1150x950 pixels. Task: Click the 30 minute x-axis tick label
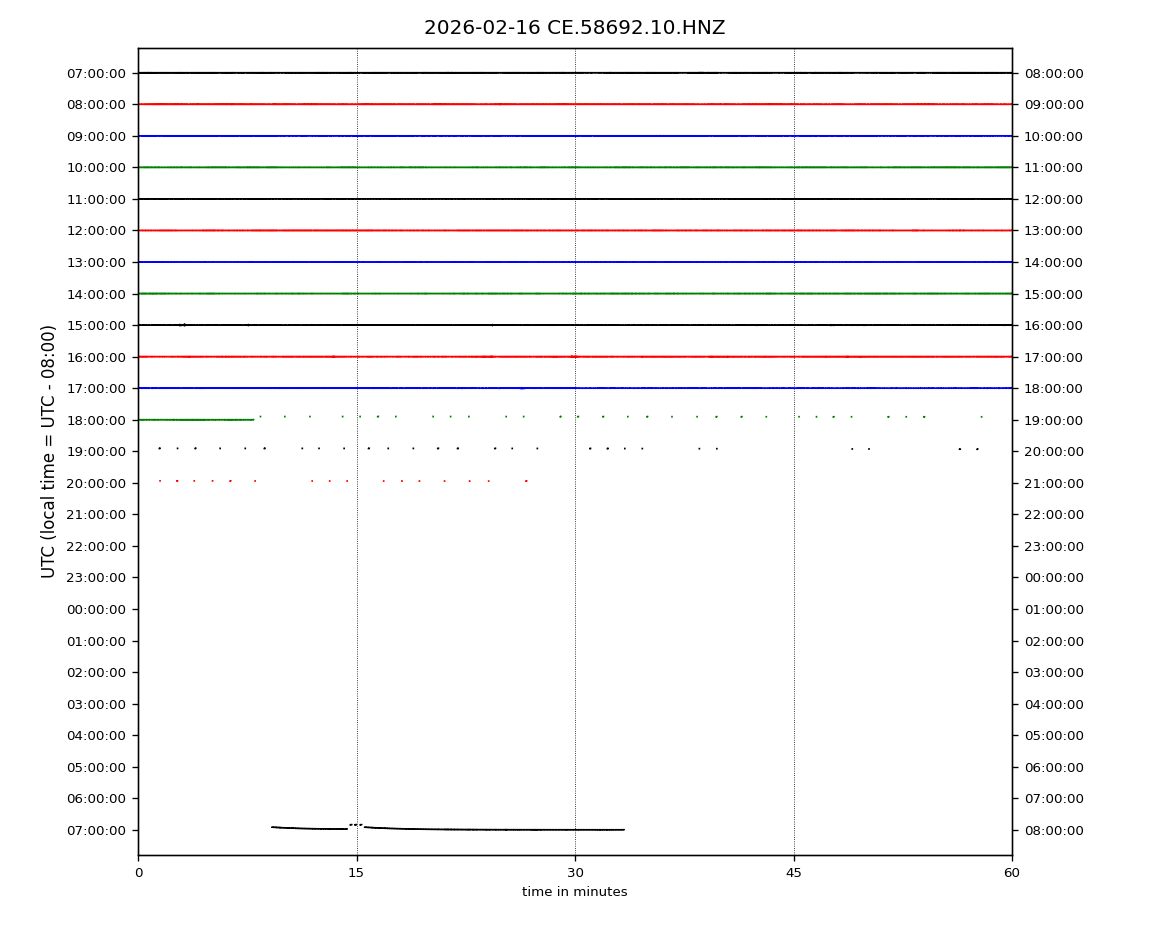pos(575,873)
